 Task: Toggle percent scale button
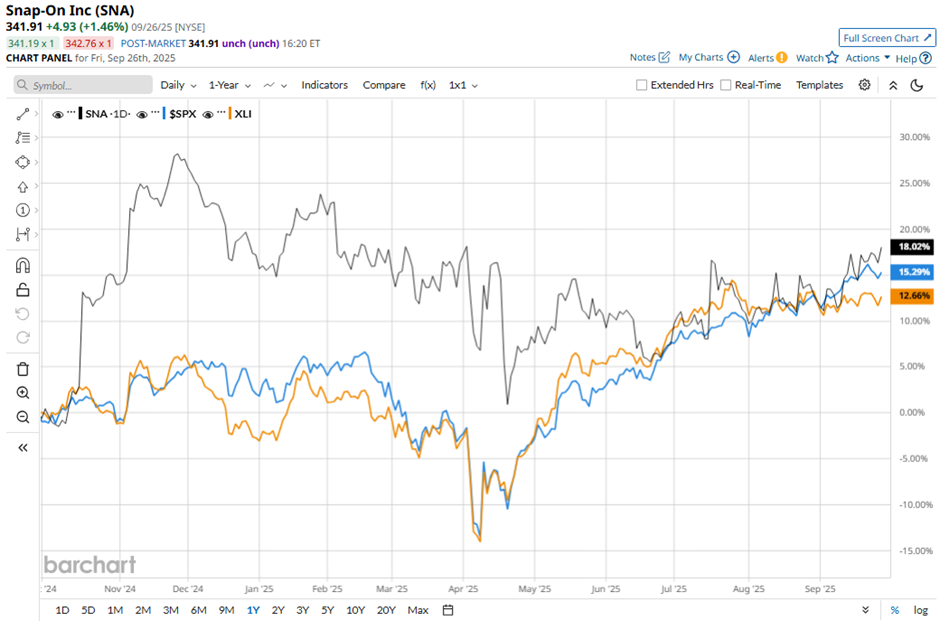point(894,610)
